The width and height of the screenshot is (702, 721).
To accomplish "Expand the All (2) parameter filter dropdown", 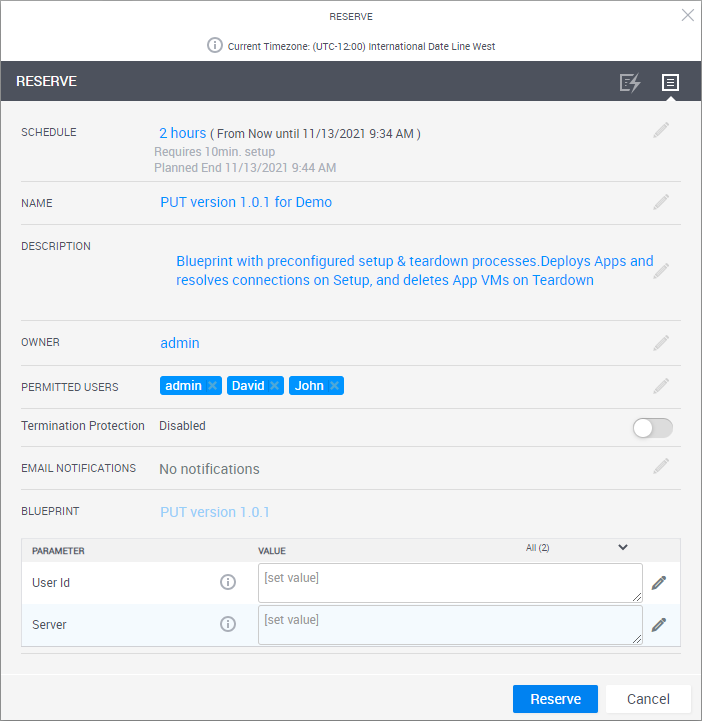I will pyautogui.click(x=622, y=547).
